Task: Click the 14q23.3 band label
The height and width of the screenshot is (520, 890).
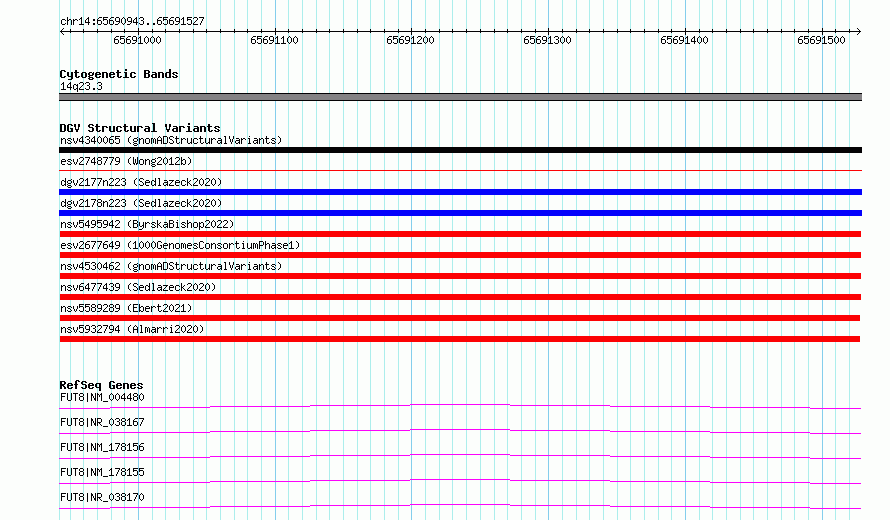Action: point(81,86)
